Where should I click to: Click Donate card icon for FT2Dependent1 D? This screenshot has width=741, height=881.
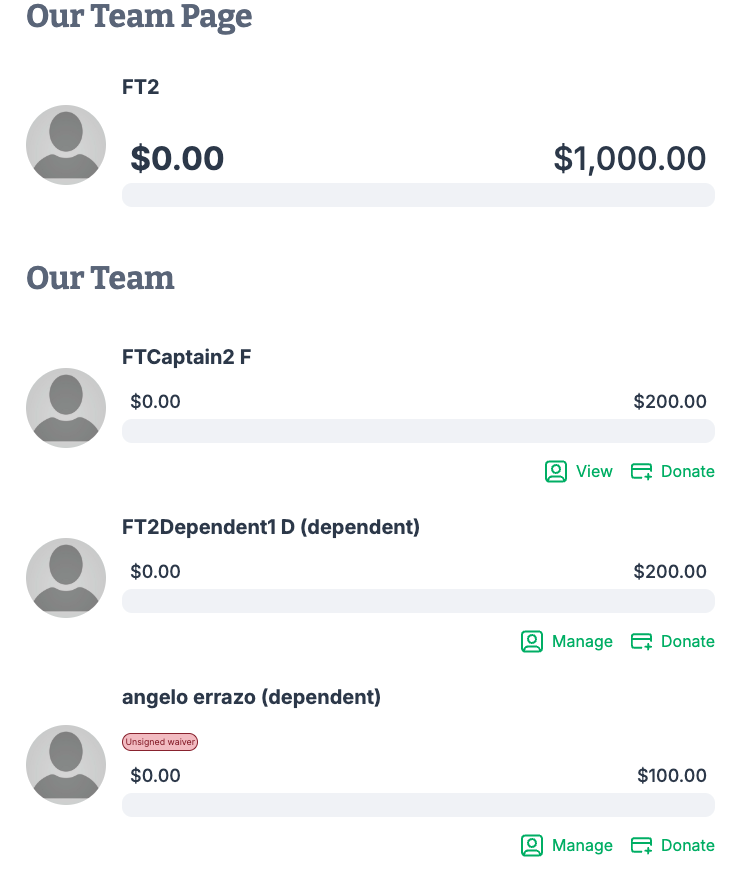coord(642,641)
